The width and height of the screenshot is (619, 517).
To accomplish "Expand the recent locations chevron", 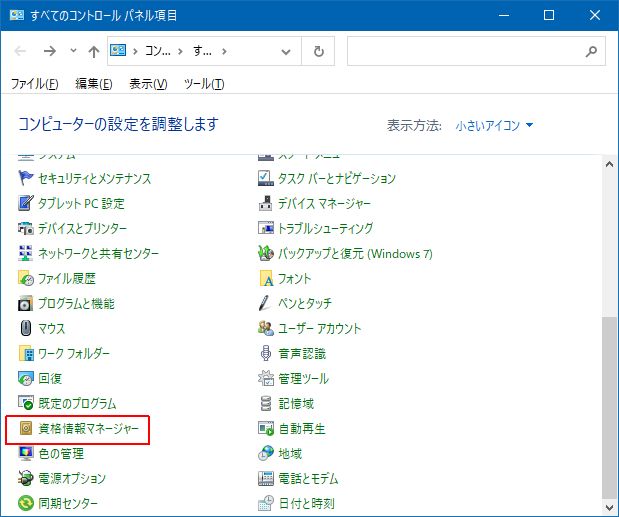I will (x=73, y=51).
